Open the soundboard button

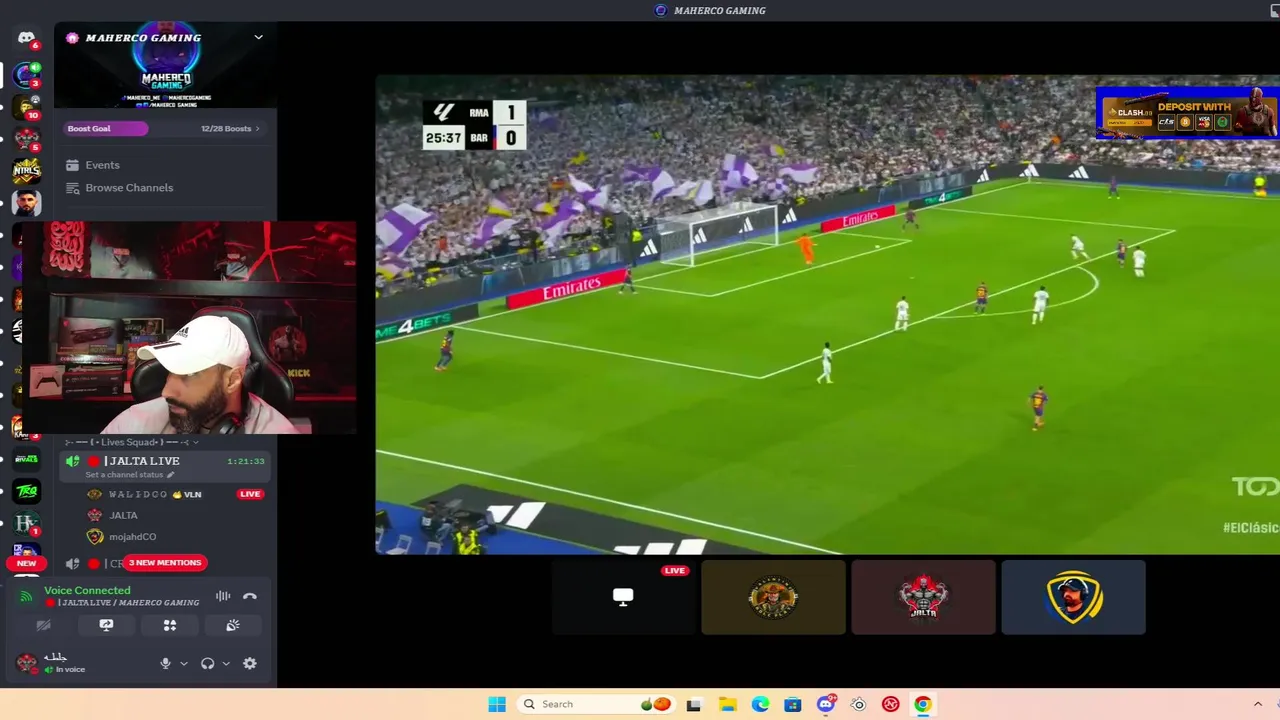(233, 625)
